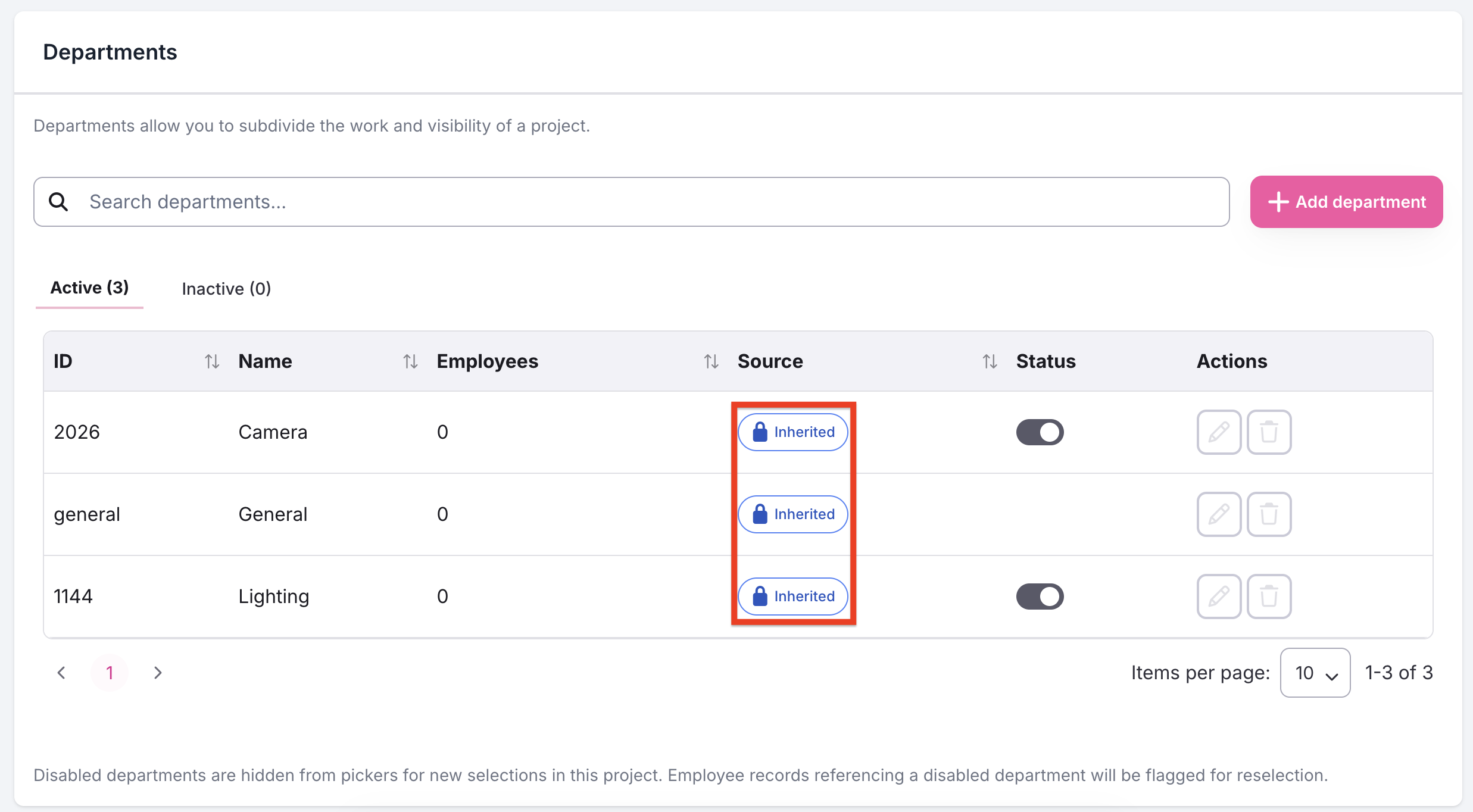Focus the Search departments input field
The image size is (1473, 812).
pyautogui.click(x=631, y=202)
